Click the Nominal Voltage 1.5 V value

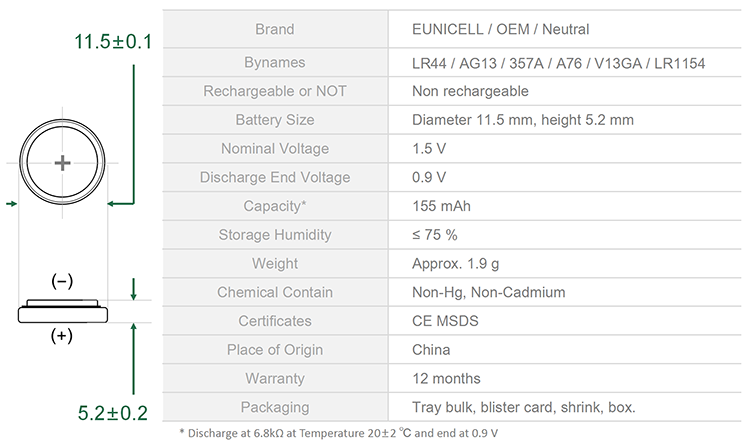tap(429, 148)
